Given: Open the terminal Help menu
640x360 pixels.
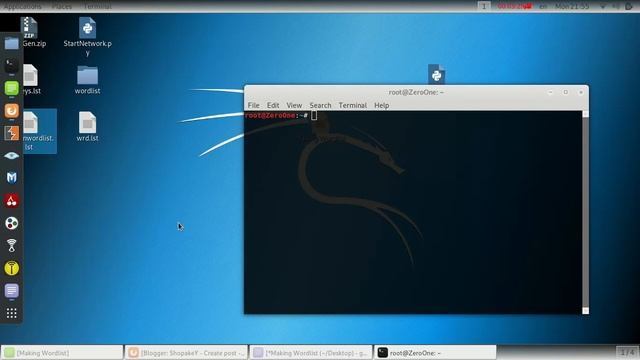Looking at the screenshot, I should pyautogui.click(x=382, y=105).
